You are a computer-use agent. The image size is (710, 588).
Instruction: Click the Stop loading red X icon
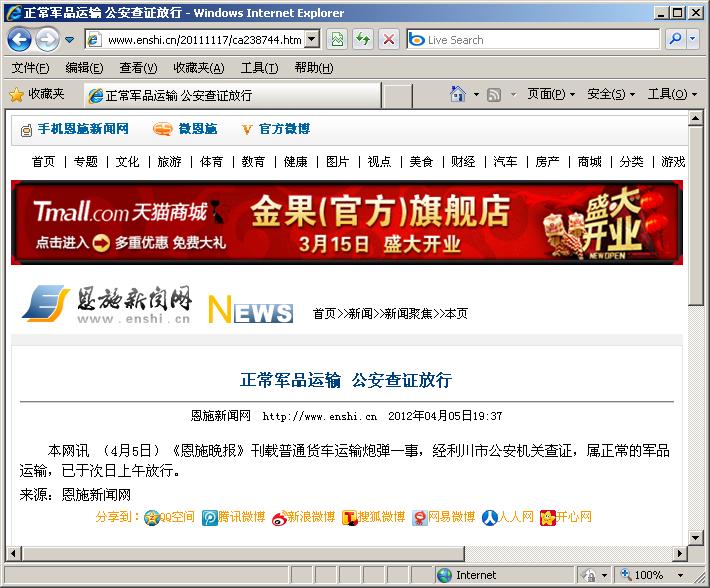(x=389, y=40)
